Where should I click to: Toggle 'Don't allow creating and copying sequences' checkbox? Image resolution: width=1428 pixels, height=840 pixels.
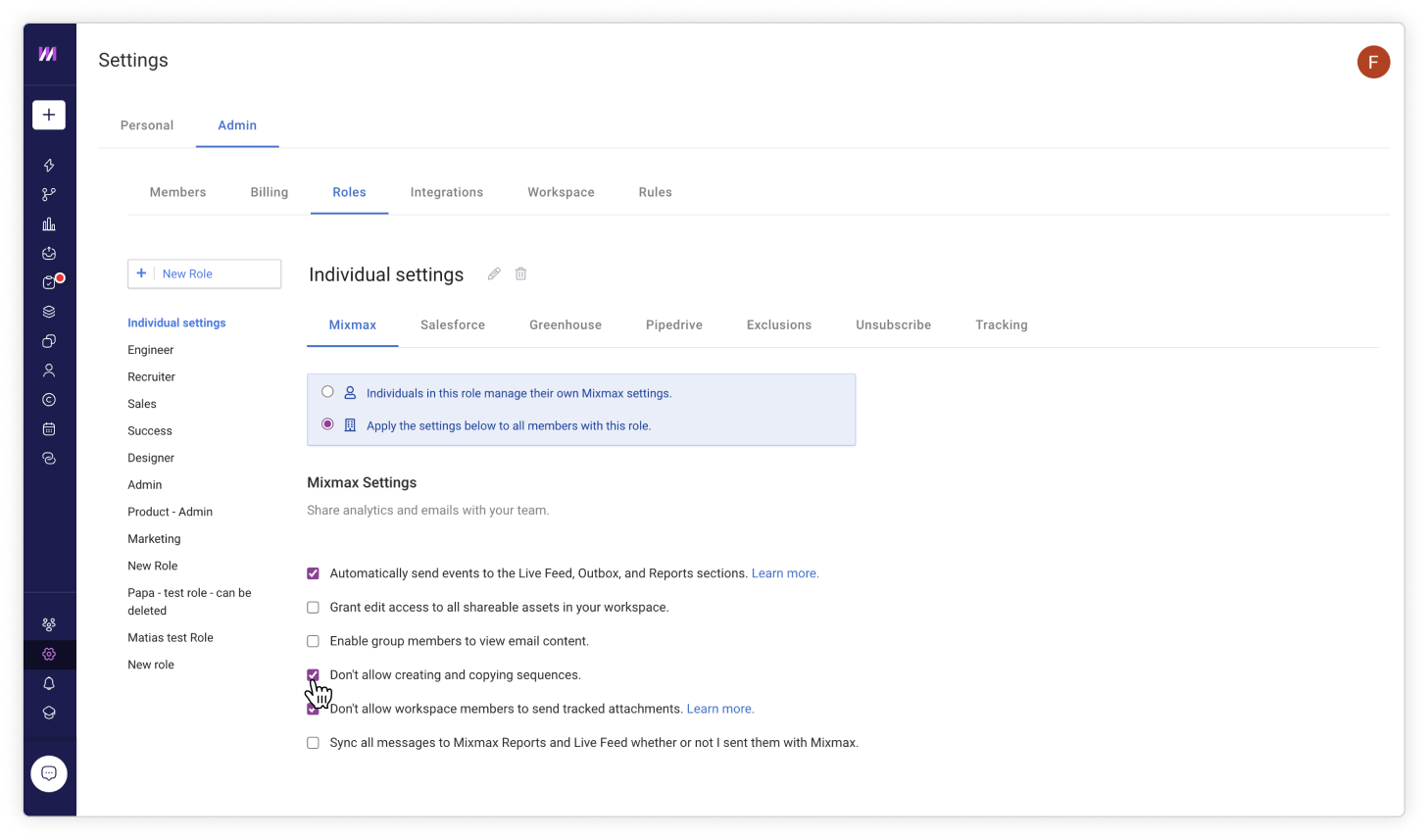[x=313, y=675]
